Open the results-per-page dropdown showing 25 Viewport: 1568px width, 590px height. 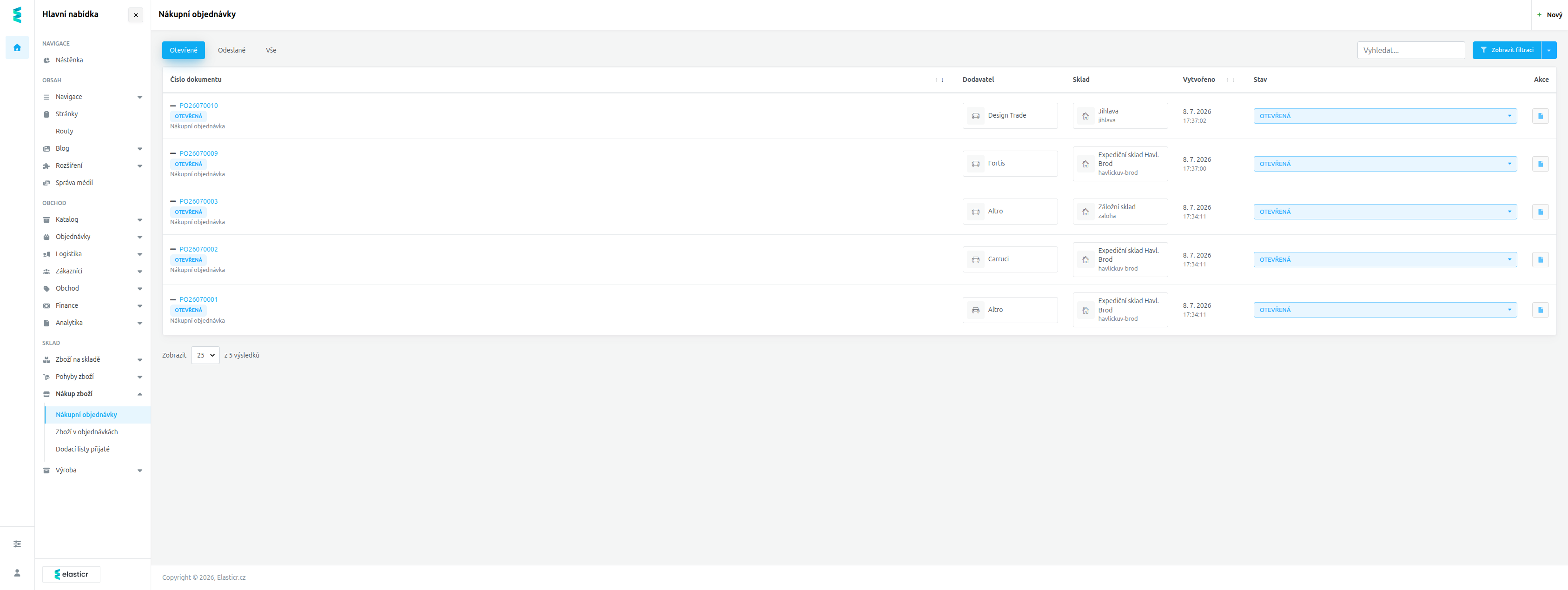click(205, 355)
